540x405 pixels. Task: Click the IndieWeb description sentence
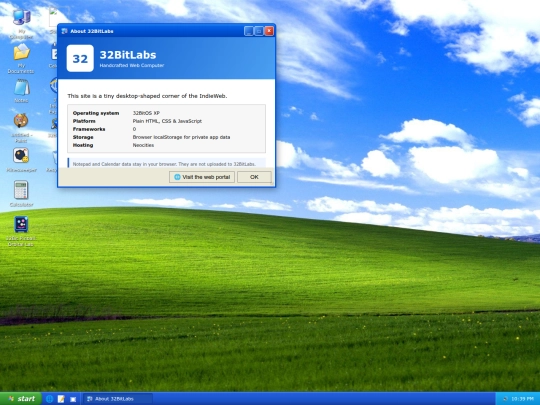(x=147, y=96)
